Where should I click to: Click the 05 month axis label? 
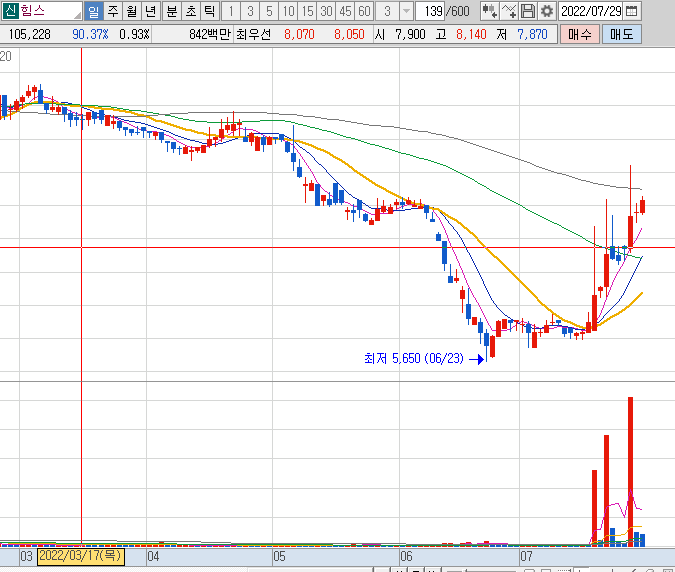coord(279,556)
